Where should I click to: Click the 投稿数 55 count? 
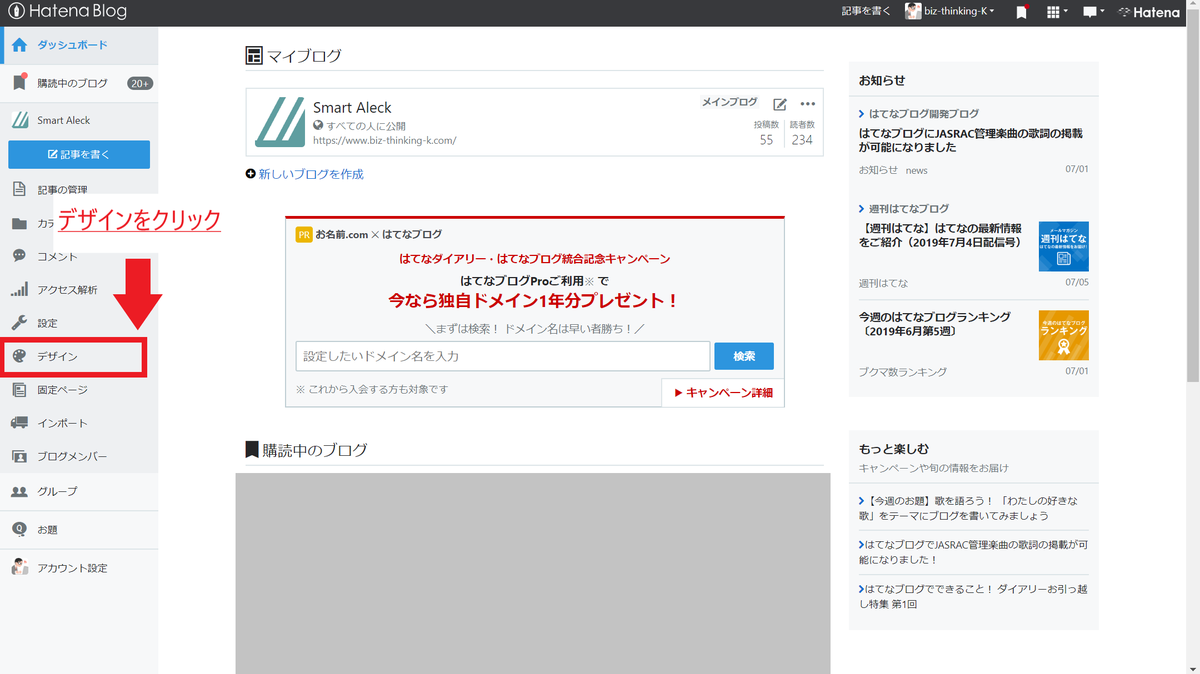click(766, 133)
